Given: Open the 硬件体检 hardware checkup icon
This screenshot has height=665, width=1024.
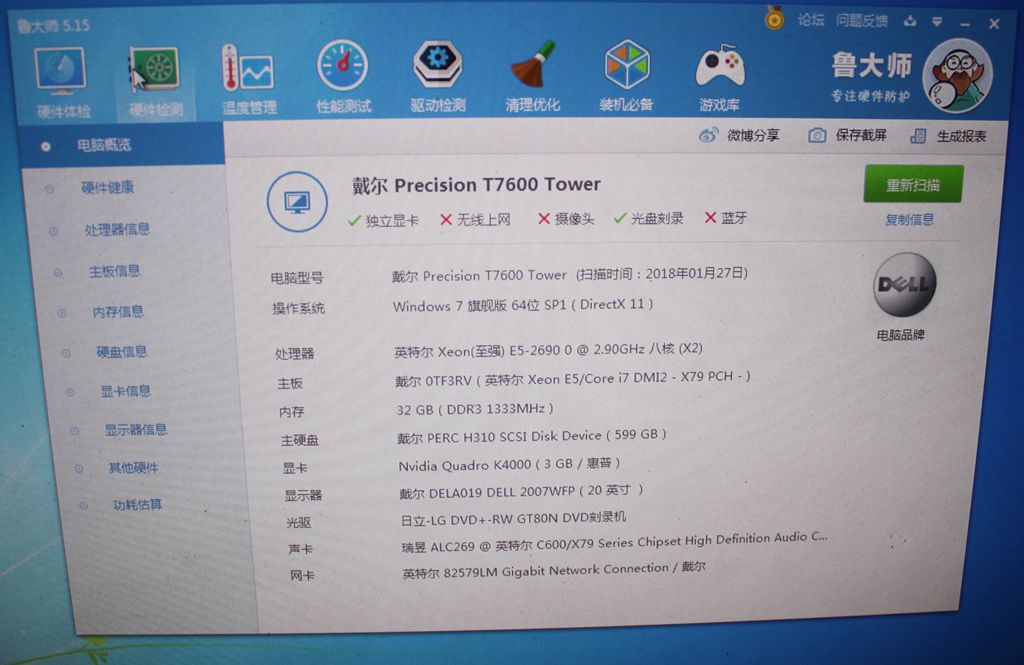Looking at the screenshot, I should tap(62, 82).
